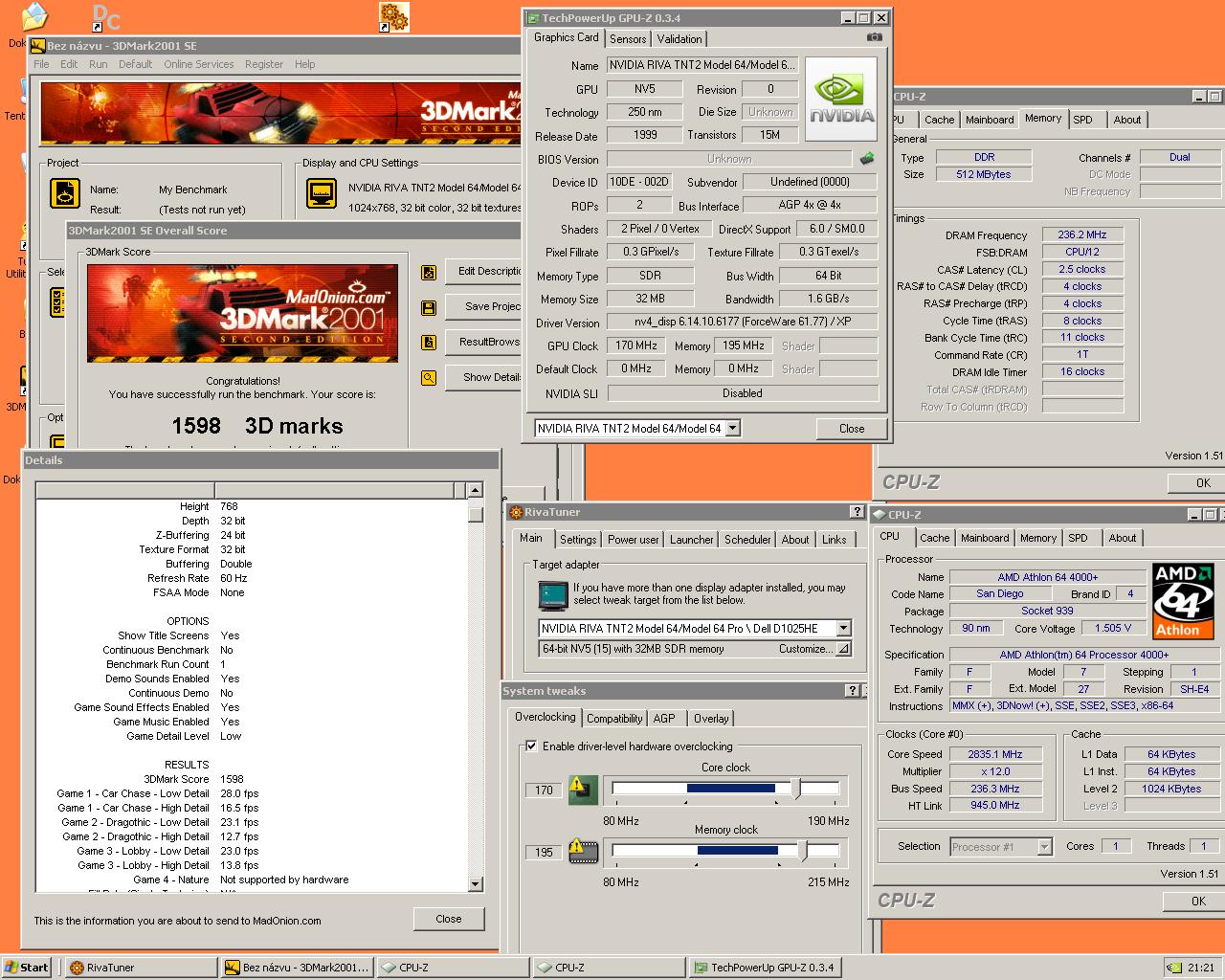Click the BIOS save chip icon in GPU-Z
This screenshot has height=980, width=1225.
(867, 159)
